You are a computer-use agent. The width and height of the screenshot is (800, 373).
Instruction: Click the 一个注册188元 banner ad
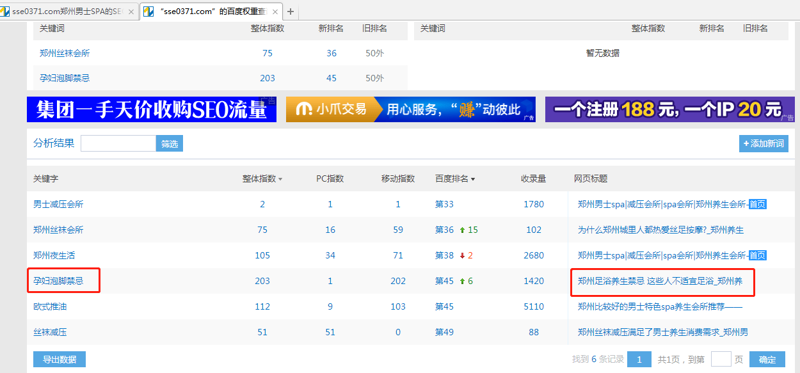pyautogui.click(x=670, y=109)
